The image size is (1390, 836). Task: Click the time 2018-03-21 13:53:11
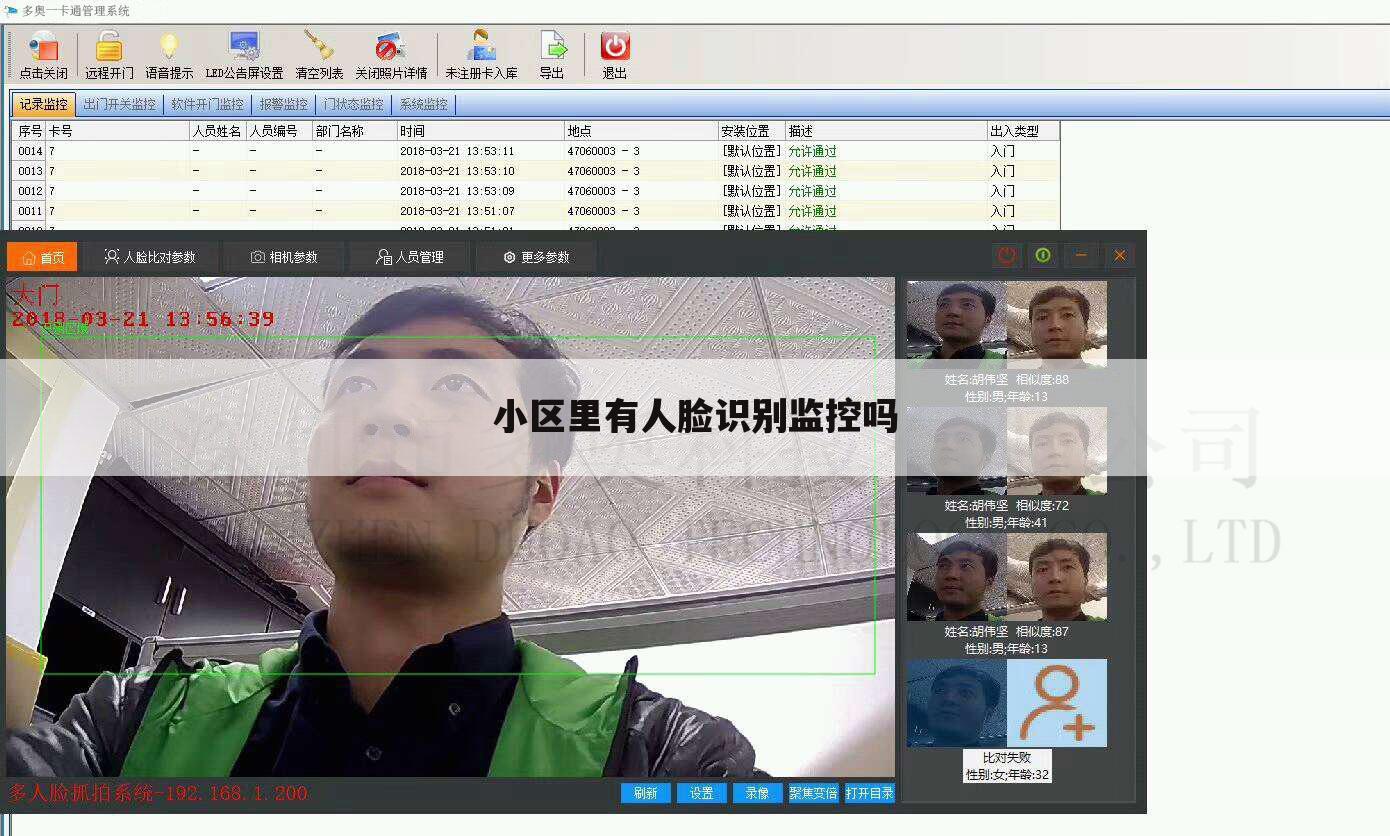457,151
